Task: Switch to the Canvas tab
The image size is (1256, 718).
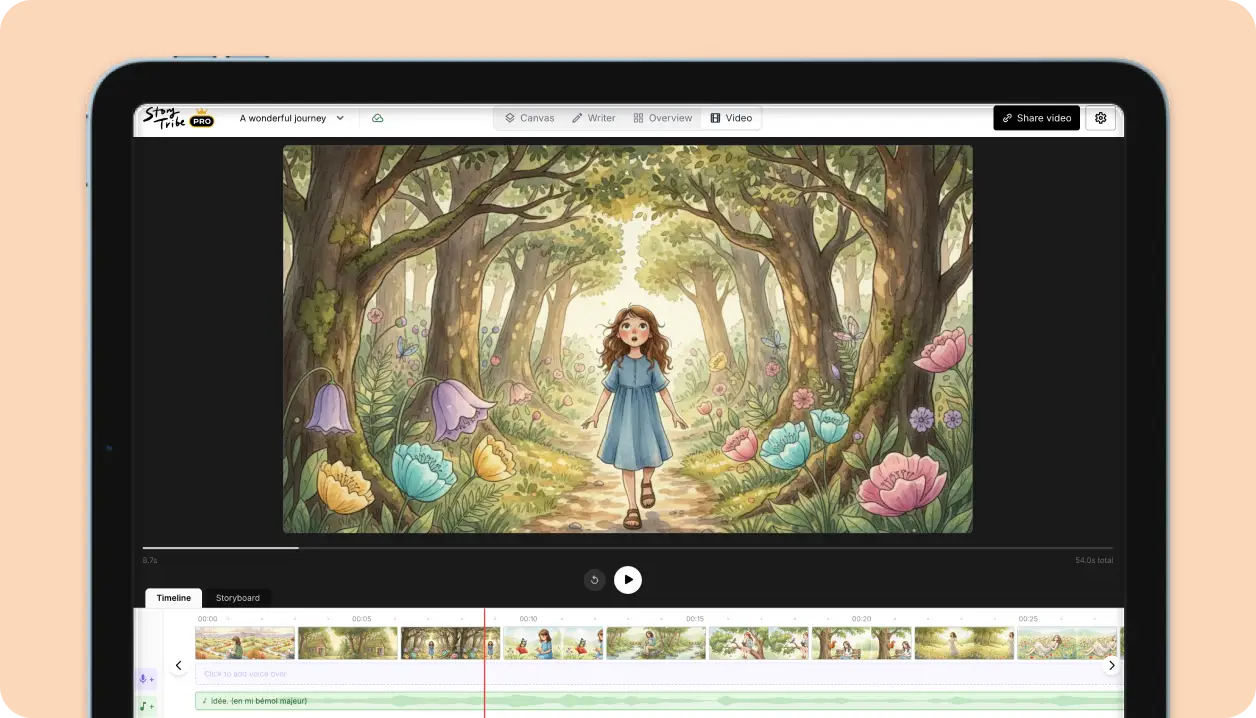Action: (529, 118)
